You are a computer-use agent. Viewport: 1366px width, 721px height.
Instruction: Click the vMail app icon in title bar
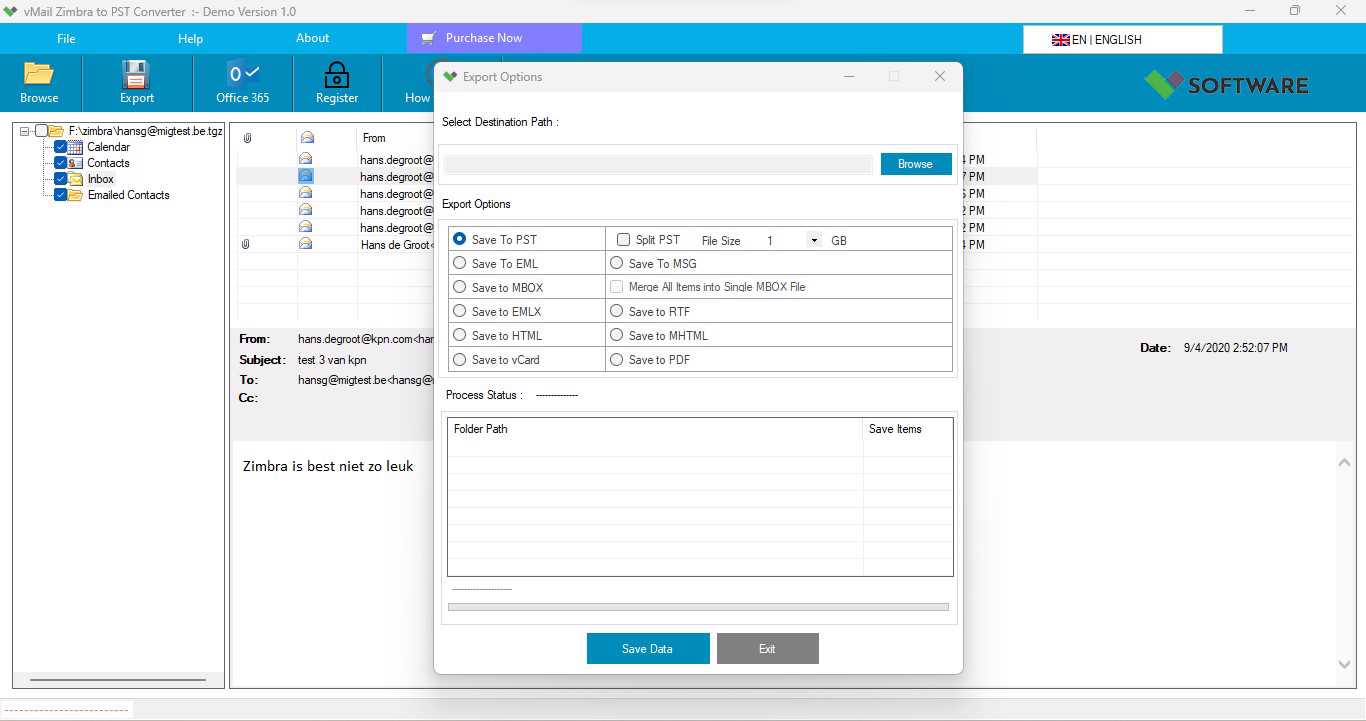(x=11, y=11)
